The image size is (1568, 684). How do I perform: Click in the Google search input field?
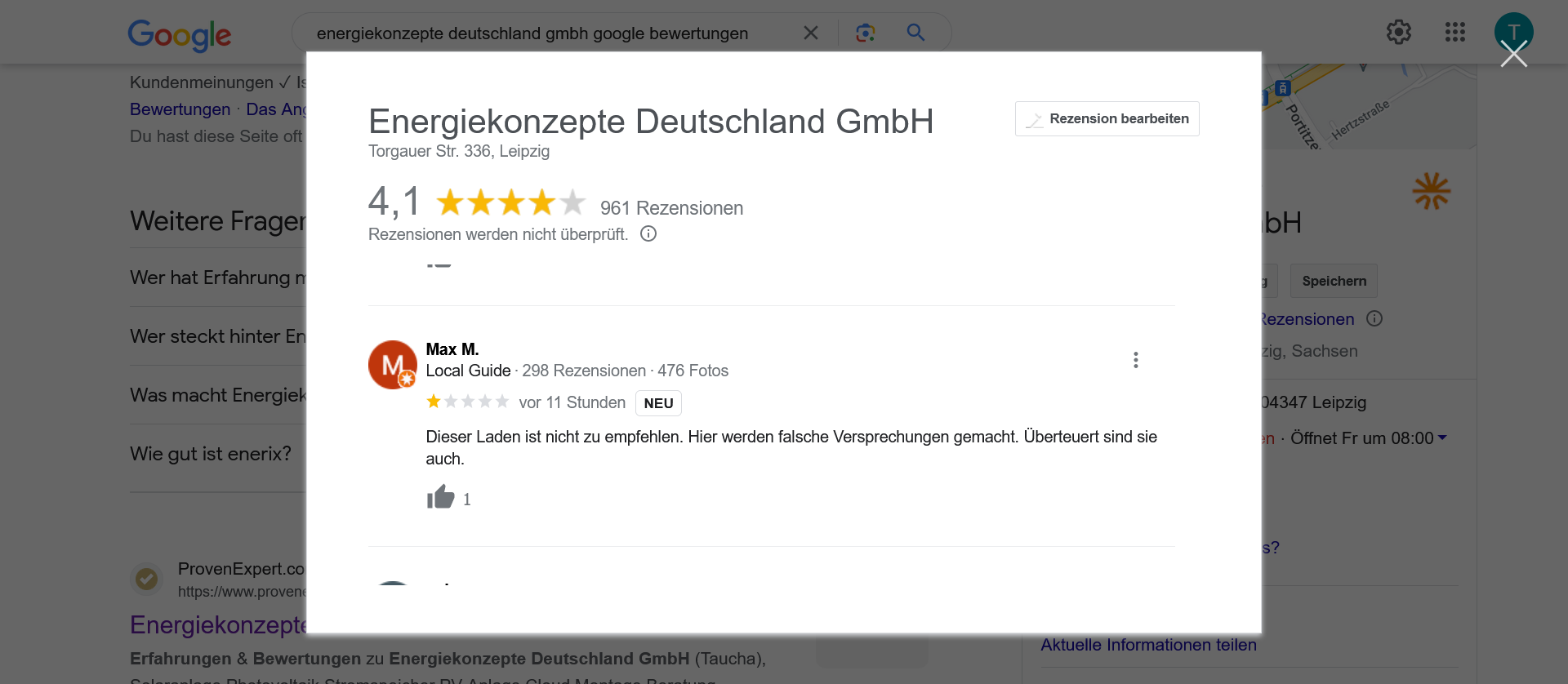(x=539, y=33)
